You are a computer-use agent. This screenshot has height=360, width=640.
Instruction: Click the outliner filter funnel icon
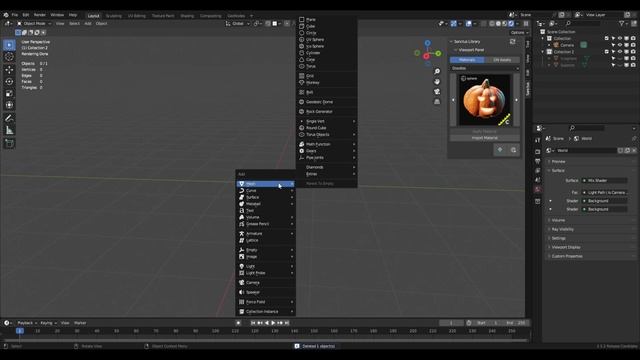(621, 24)
